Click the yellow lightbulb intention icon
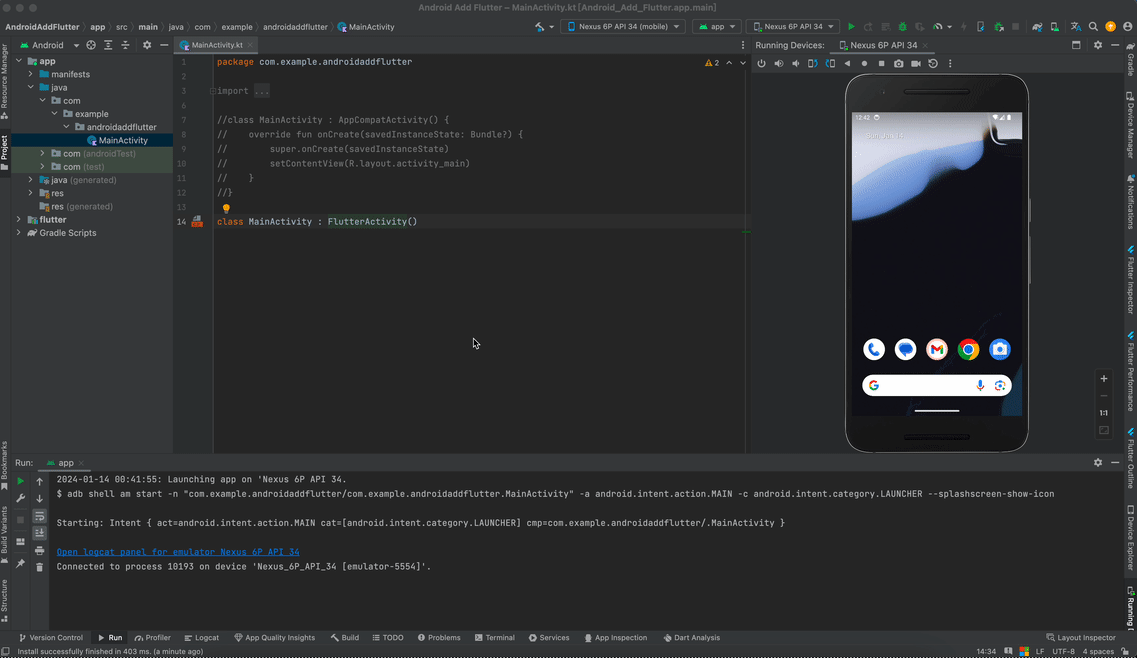The image size is (1137, 658). [226, 208]
